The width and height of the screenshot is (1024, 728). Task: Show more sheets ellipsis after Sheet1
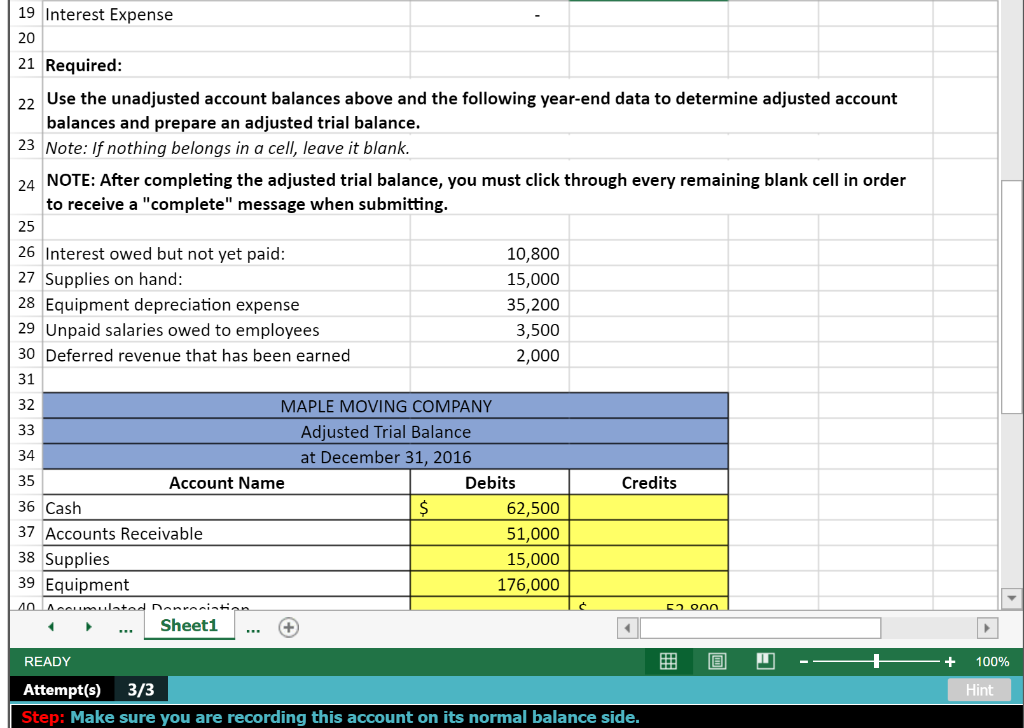[x=253, y=629]
